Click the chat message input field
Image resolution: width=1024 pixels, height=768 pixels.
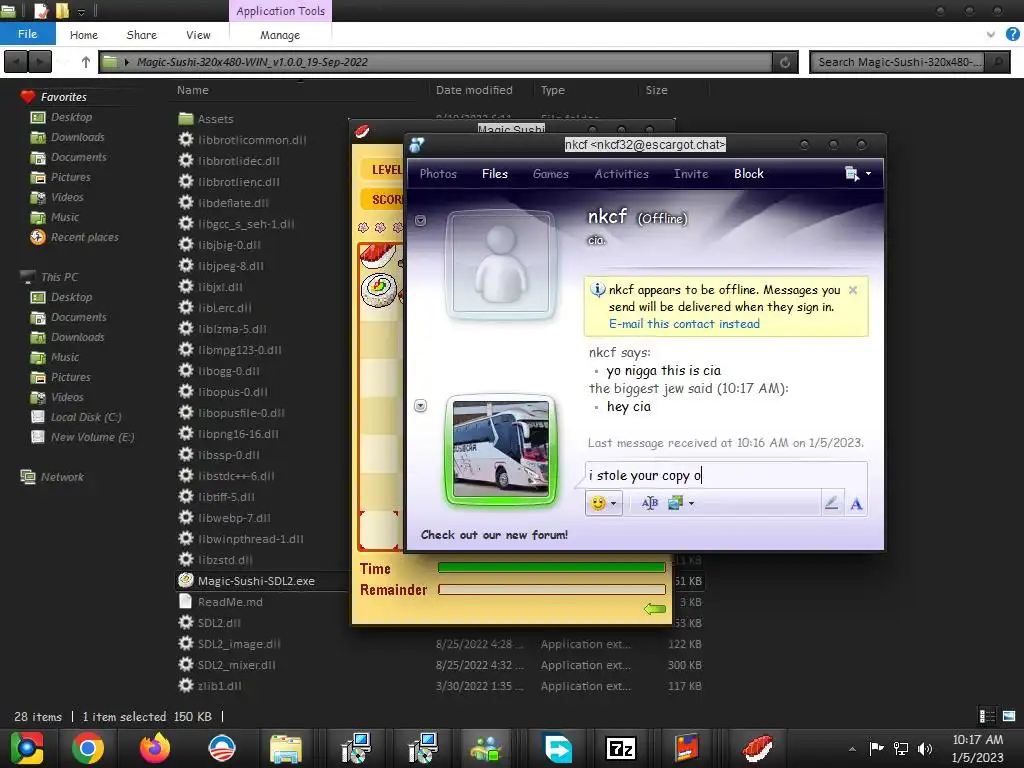[726, 475]
